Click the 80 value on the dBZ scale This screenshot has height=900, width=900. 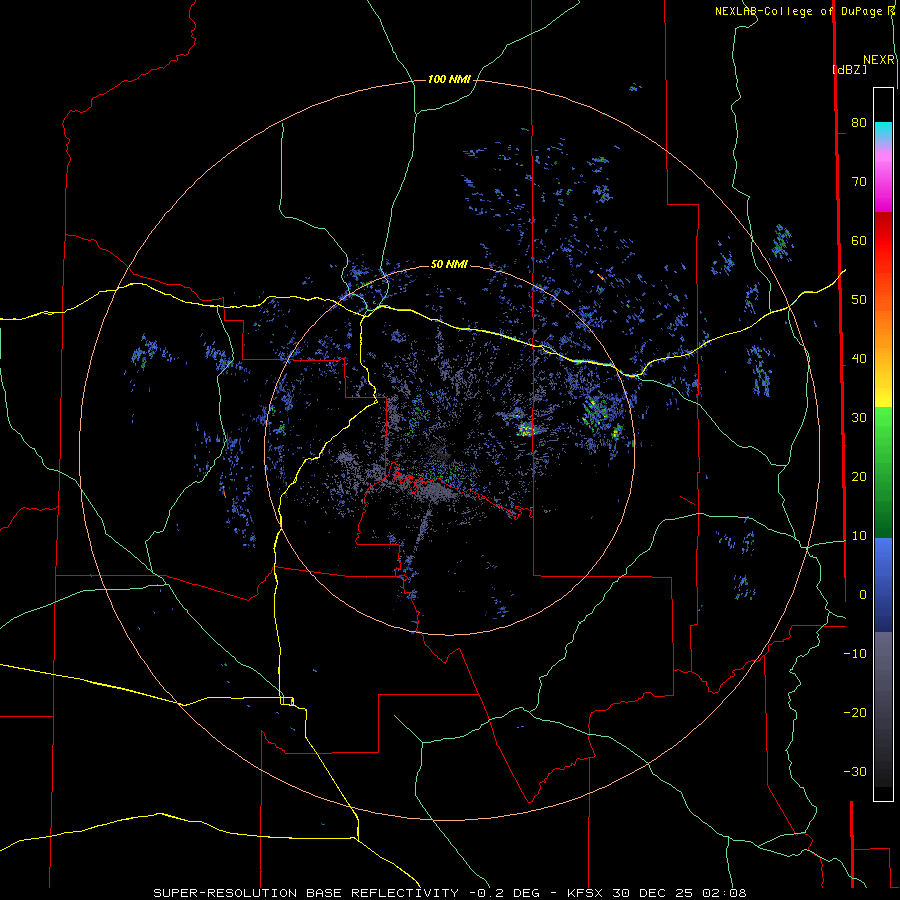tap(859, 122)
